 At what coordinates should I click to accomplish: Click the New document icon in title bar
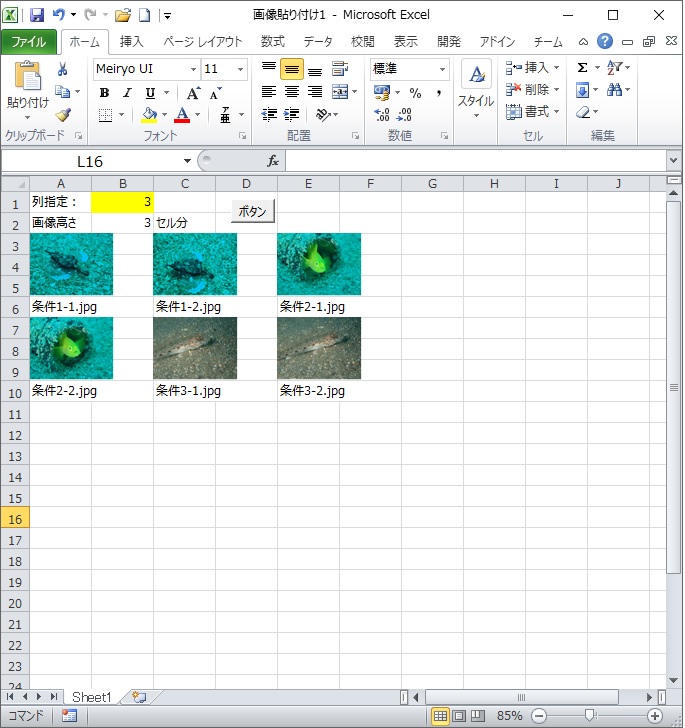coord(145,15)
